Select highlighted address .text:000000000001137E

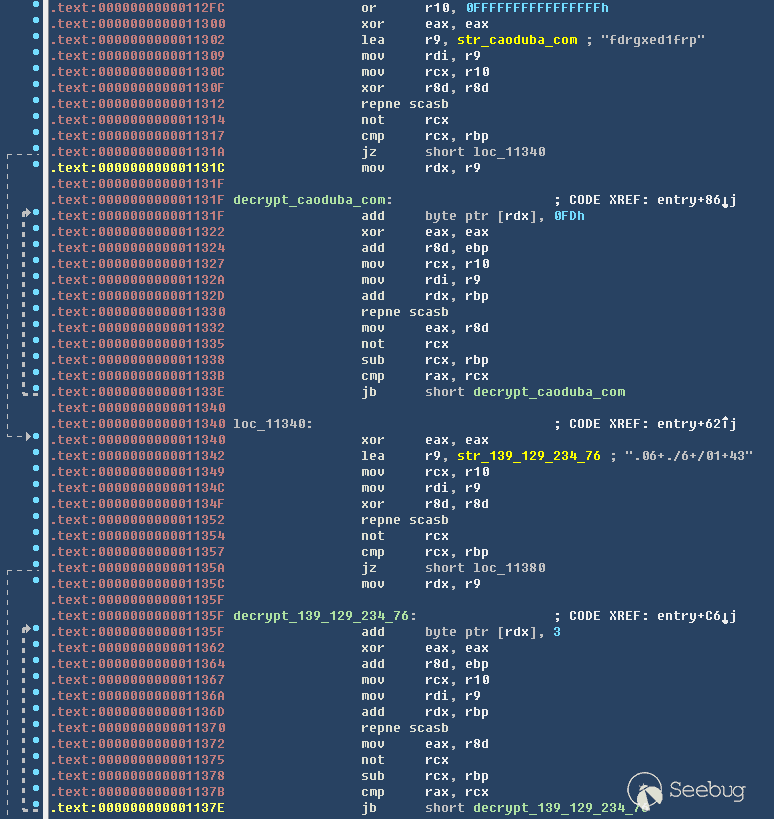tap(138, 808)
